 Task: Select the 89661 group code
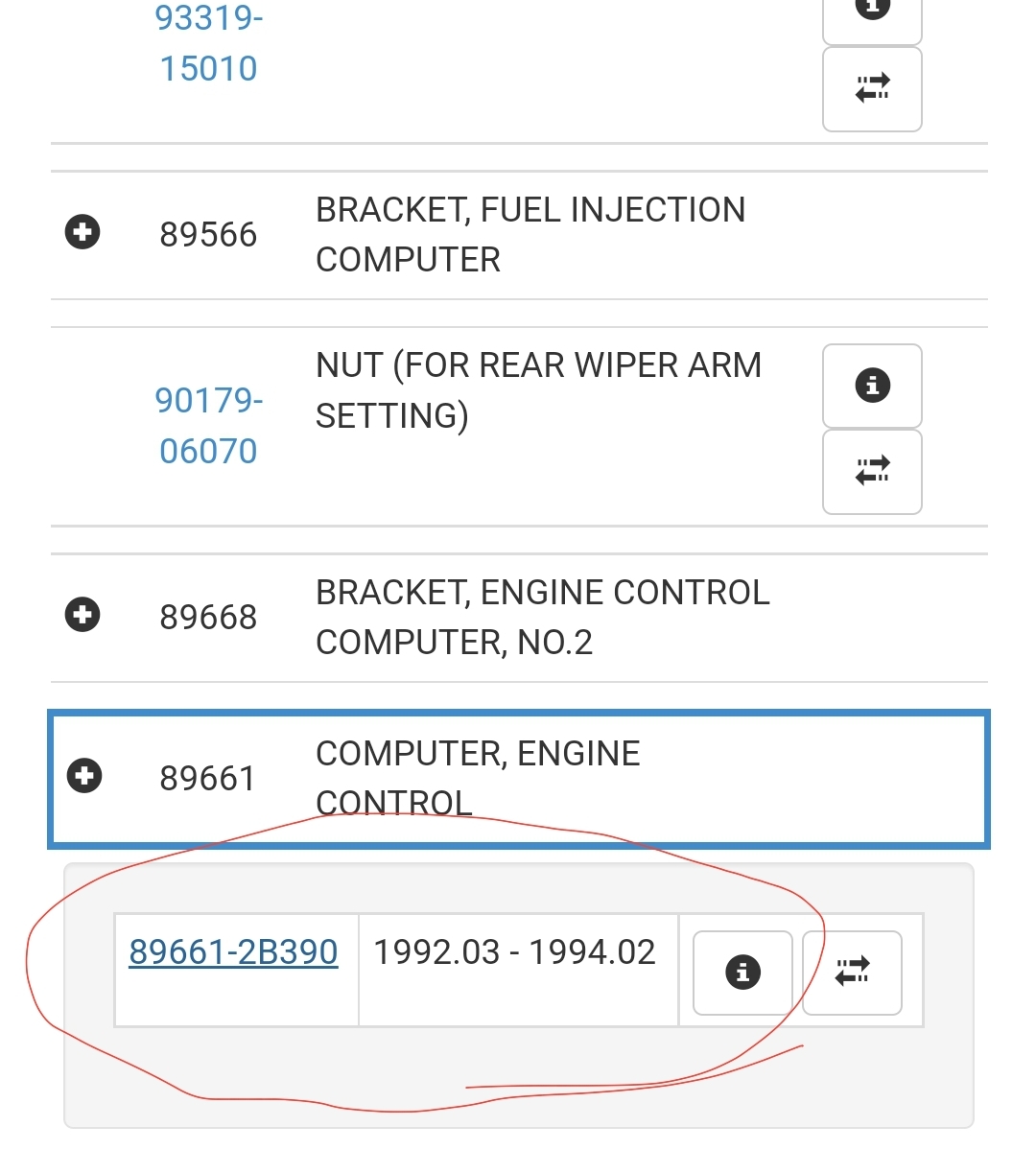click(x=208, y=778)
